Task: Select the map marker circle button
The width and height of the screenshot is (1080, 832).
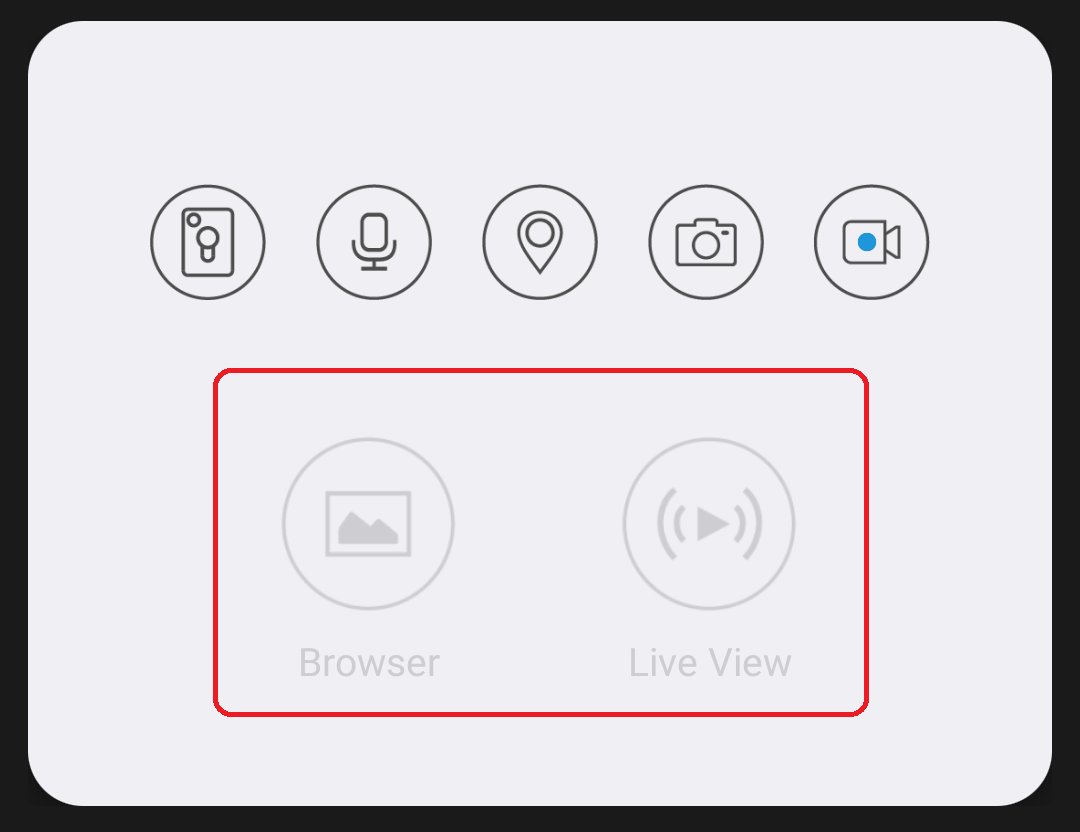Action: [x=540, y=242]
